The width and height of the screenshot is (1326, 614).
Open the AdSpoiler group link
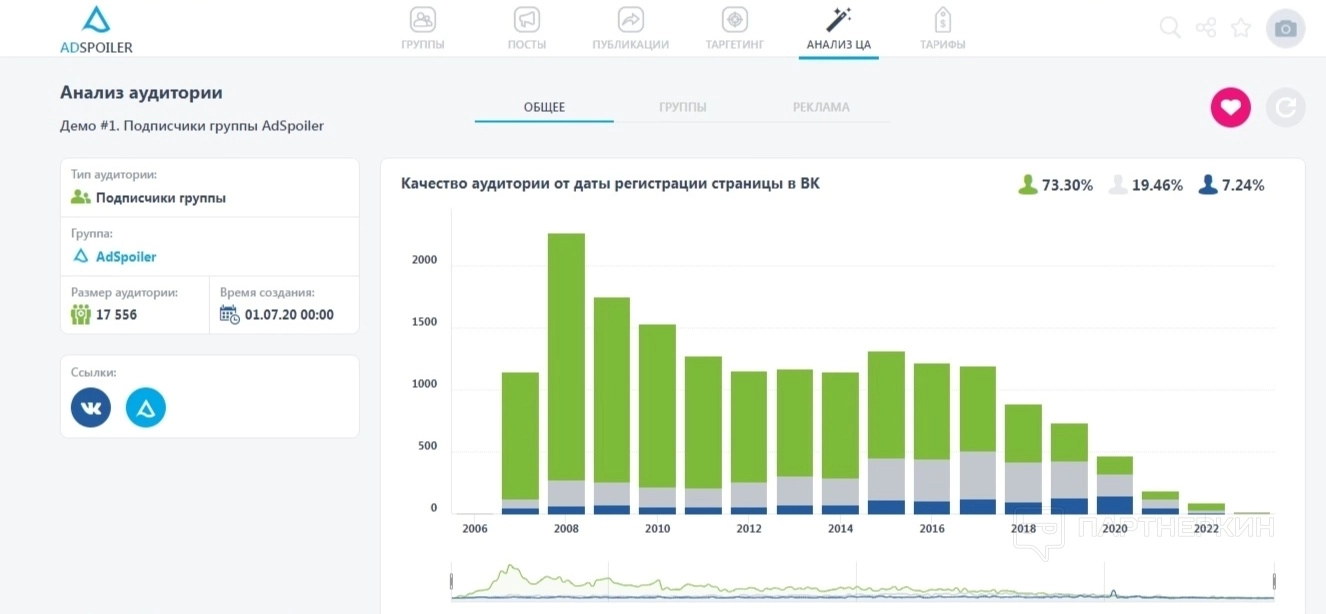click(126, 257)
